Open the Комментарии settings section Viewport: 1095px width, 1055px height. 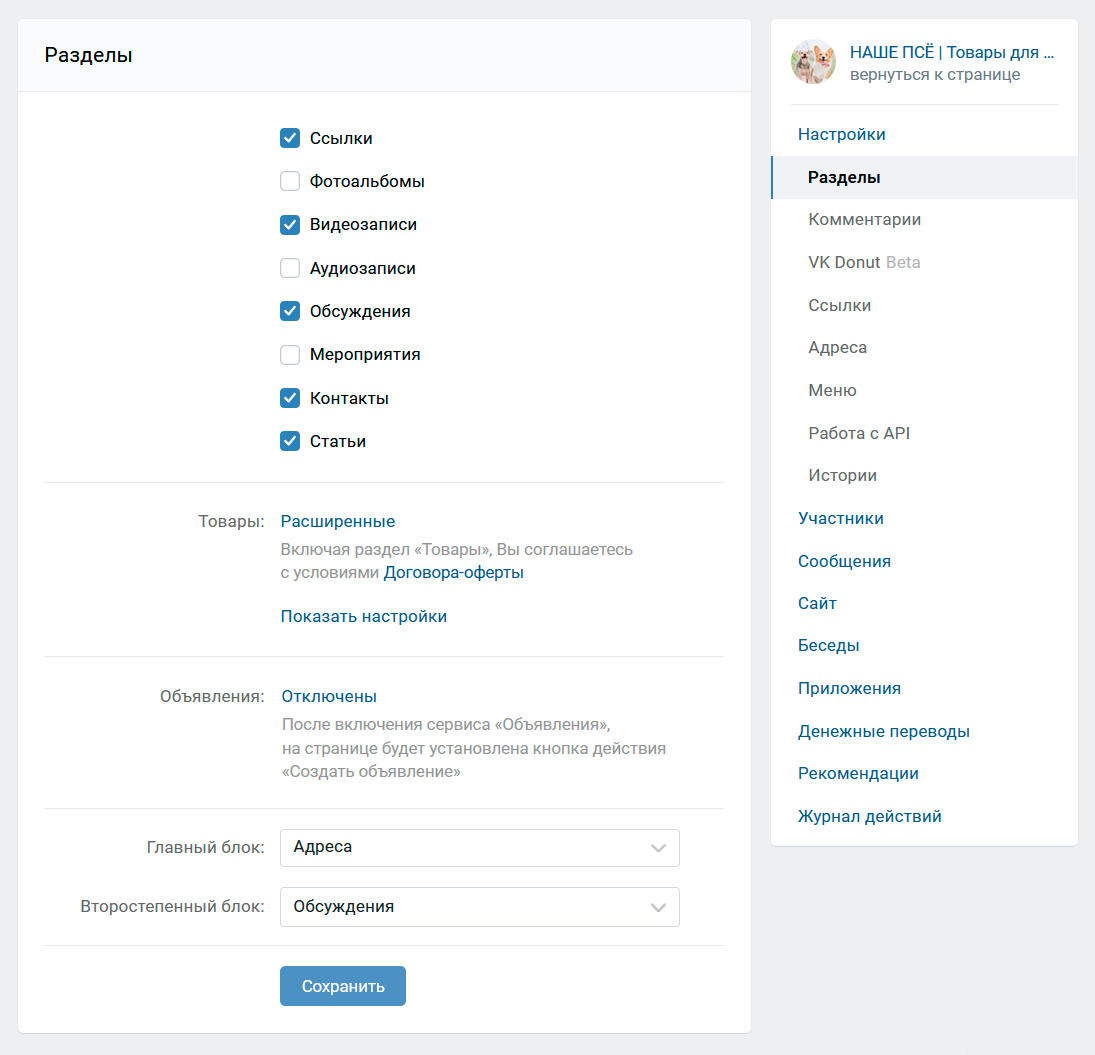(x=865, y=219)
